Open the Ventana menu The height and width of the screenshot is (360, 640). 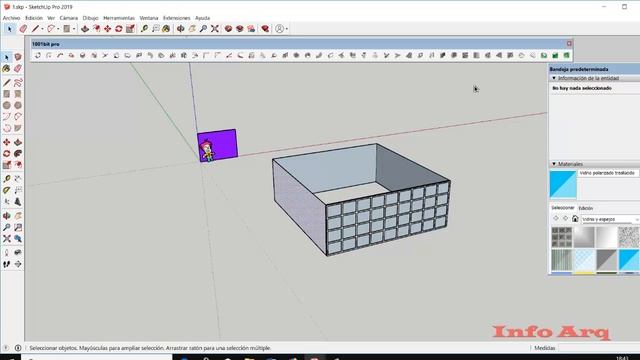click(149, 18)
